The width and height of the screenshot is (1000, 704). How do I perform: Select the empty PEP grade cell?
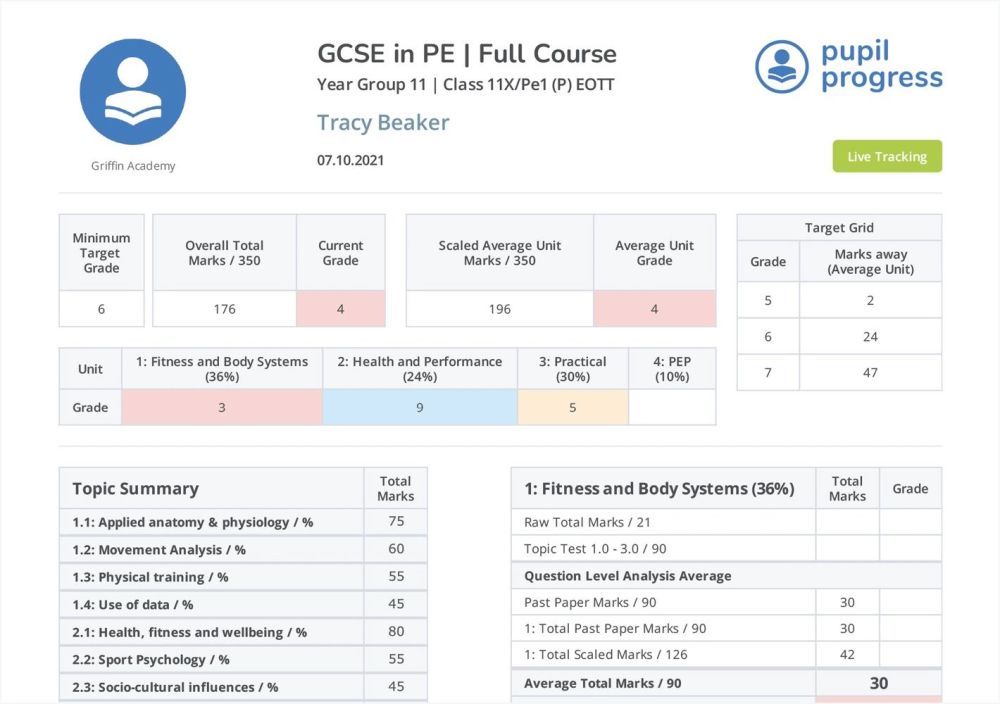[671, 407]
